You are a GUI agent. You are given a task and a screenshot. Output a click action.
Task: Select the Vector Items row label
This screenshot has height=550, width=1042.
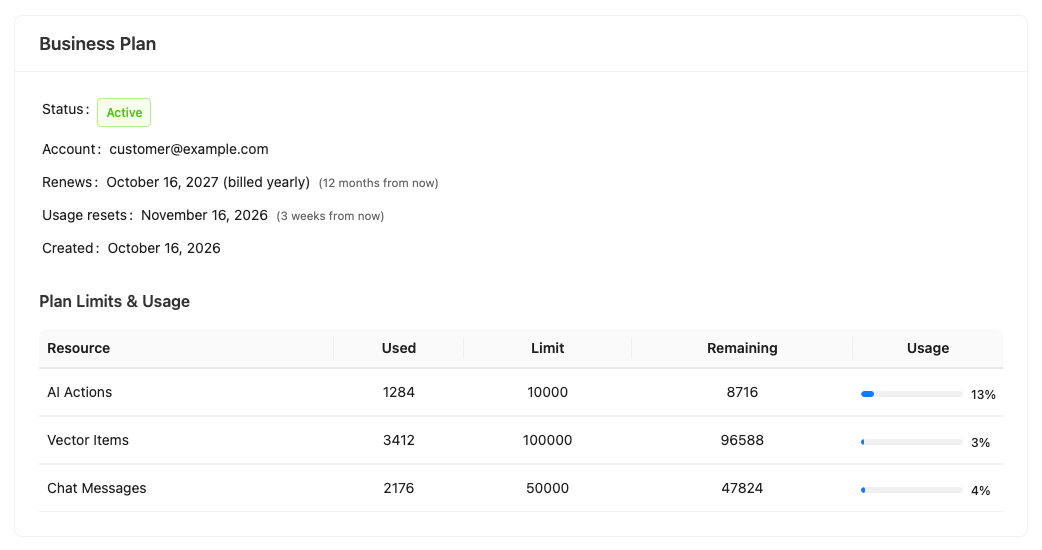[88, 440]
